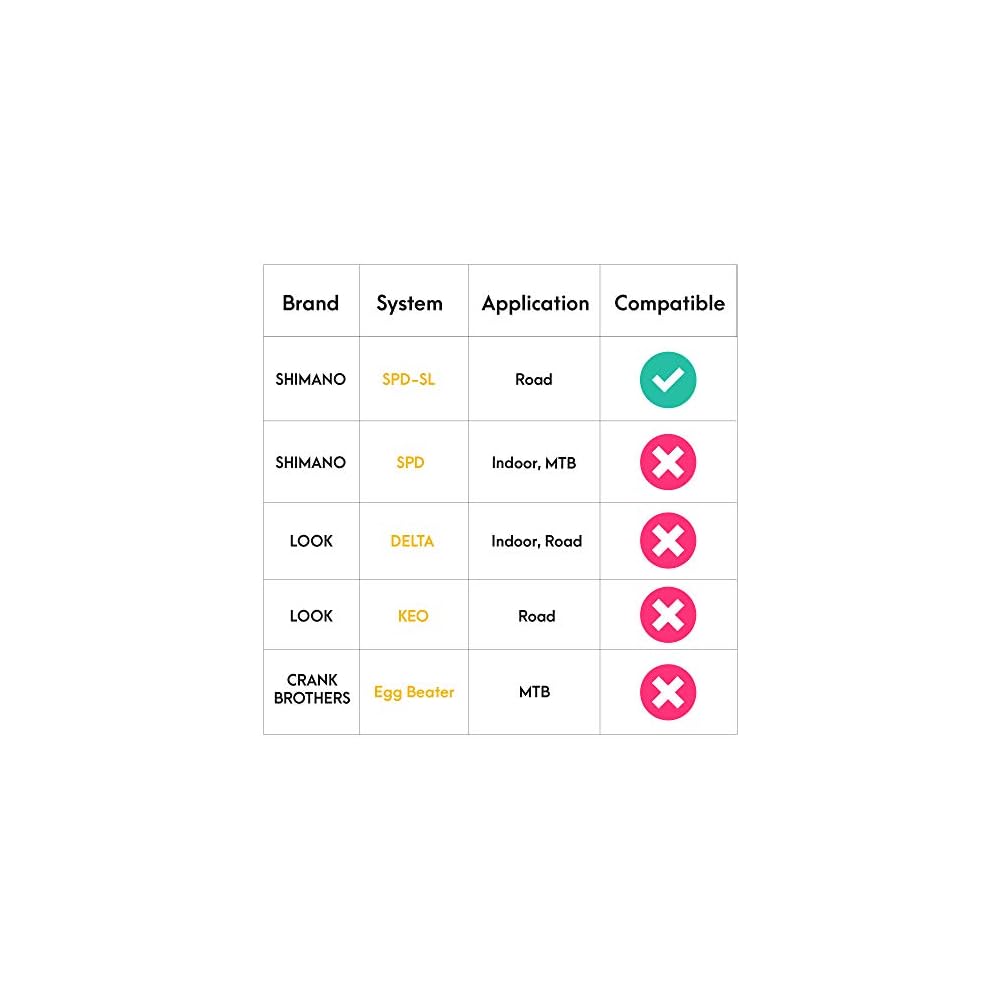1000x1000 pixels.
Task: Select the CRANK BROTHERS brand cell
Action: tap(312, 689)
